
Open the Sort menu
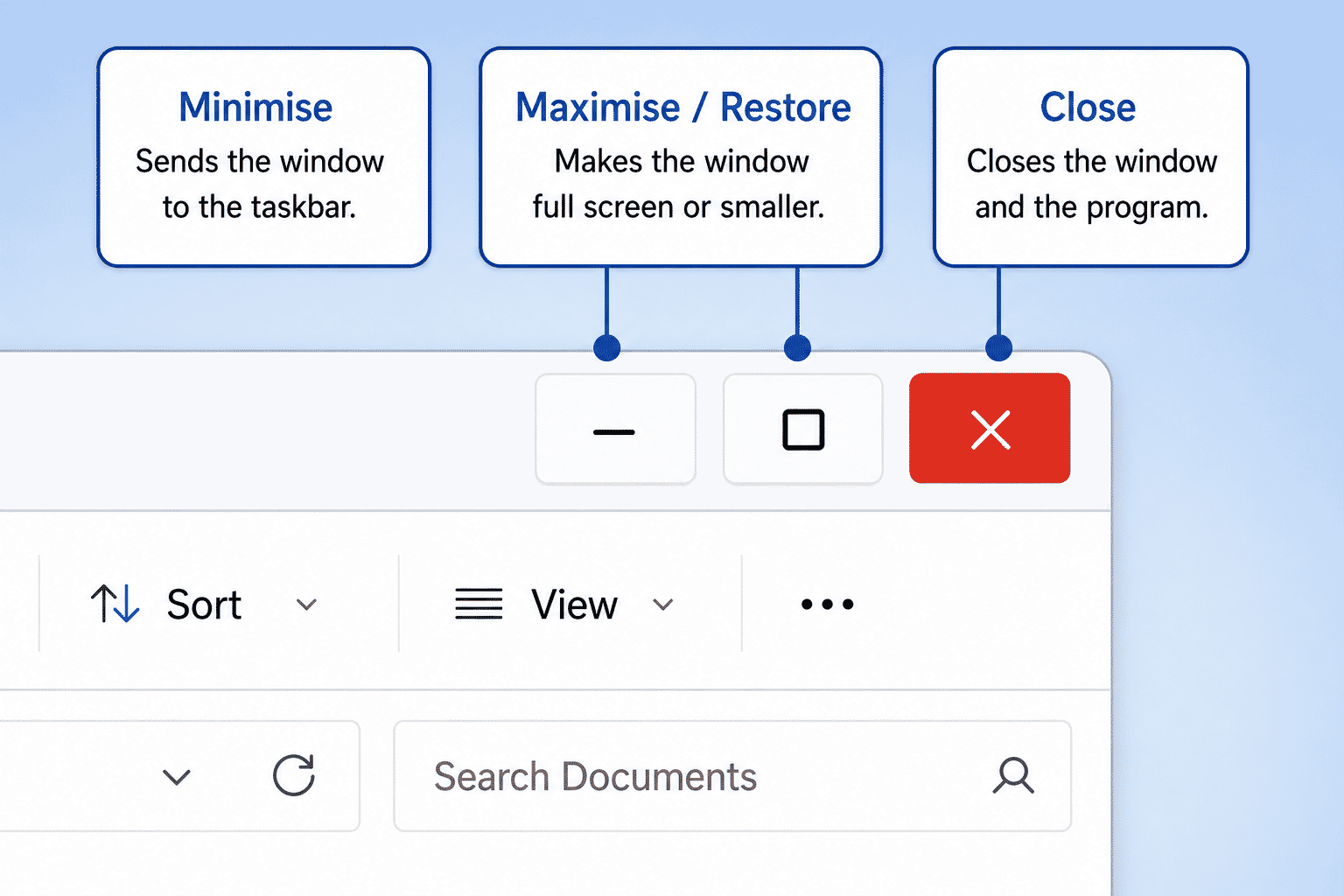204,604
